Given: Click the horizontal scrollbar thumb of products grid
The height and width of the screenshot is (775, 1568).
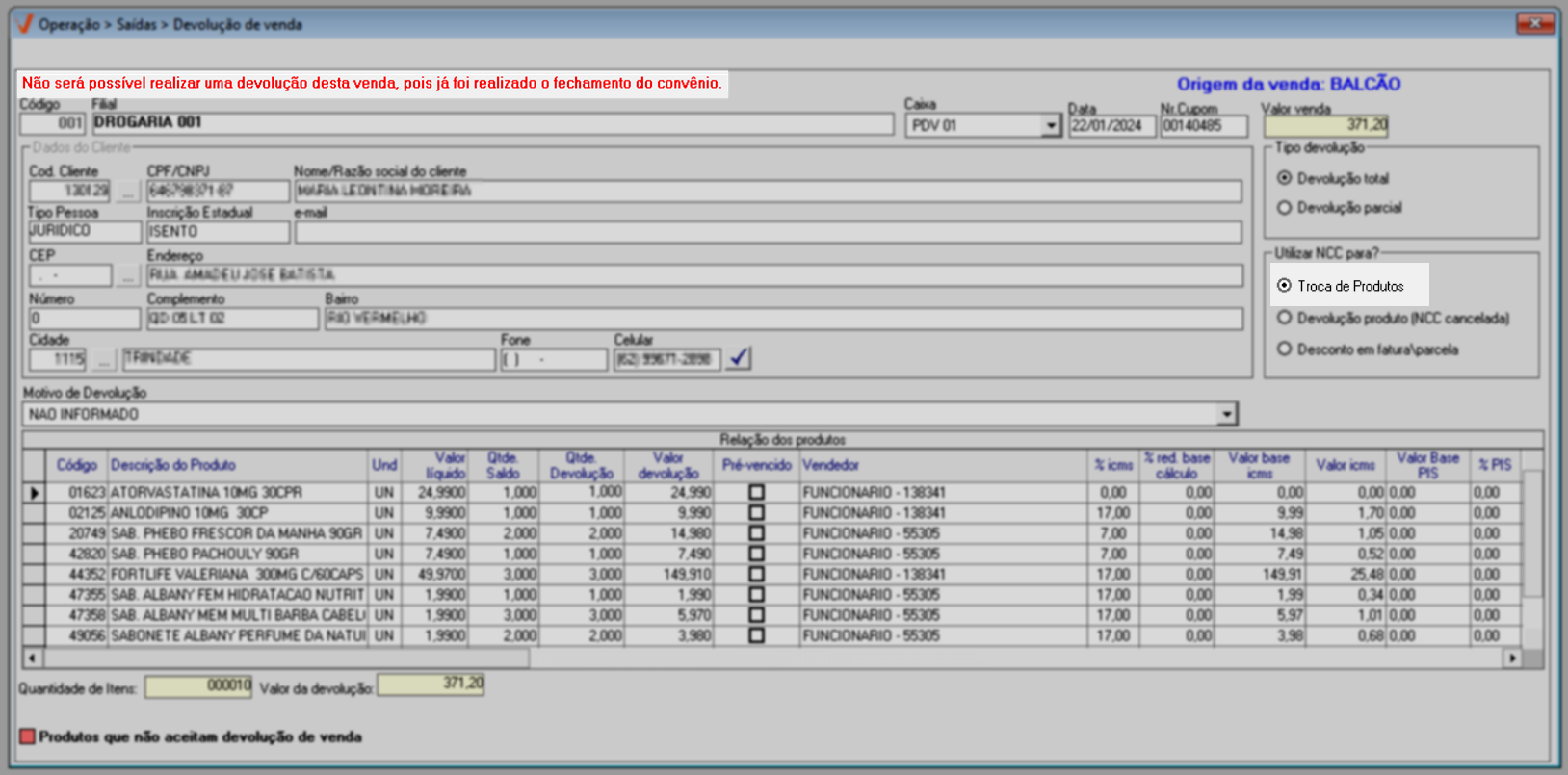Looking at the screenshot, I should [x=286, y=659].
